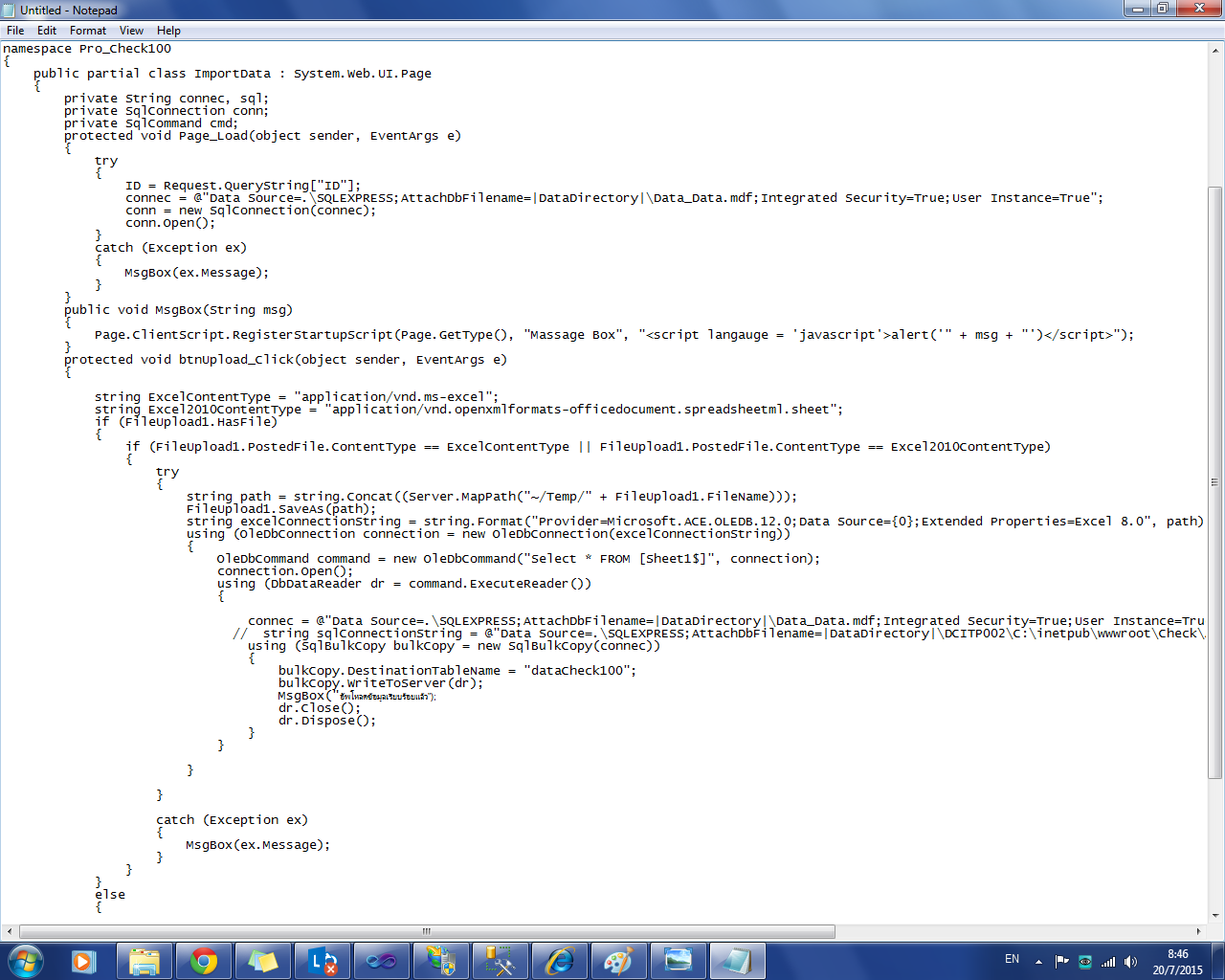The height and width of the screenshot is (980, 1225).
Task: Click 'conn = new SqlConnection(connec);' line
Action: coord(251,211)
